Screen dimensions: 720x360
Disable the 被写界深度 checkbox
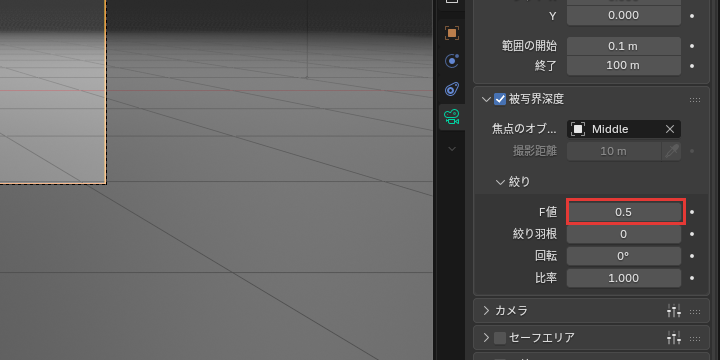click(x=500, y=99)
